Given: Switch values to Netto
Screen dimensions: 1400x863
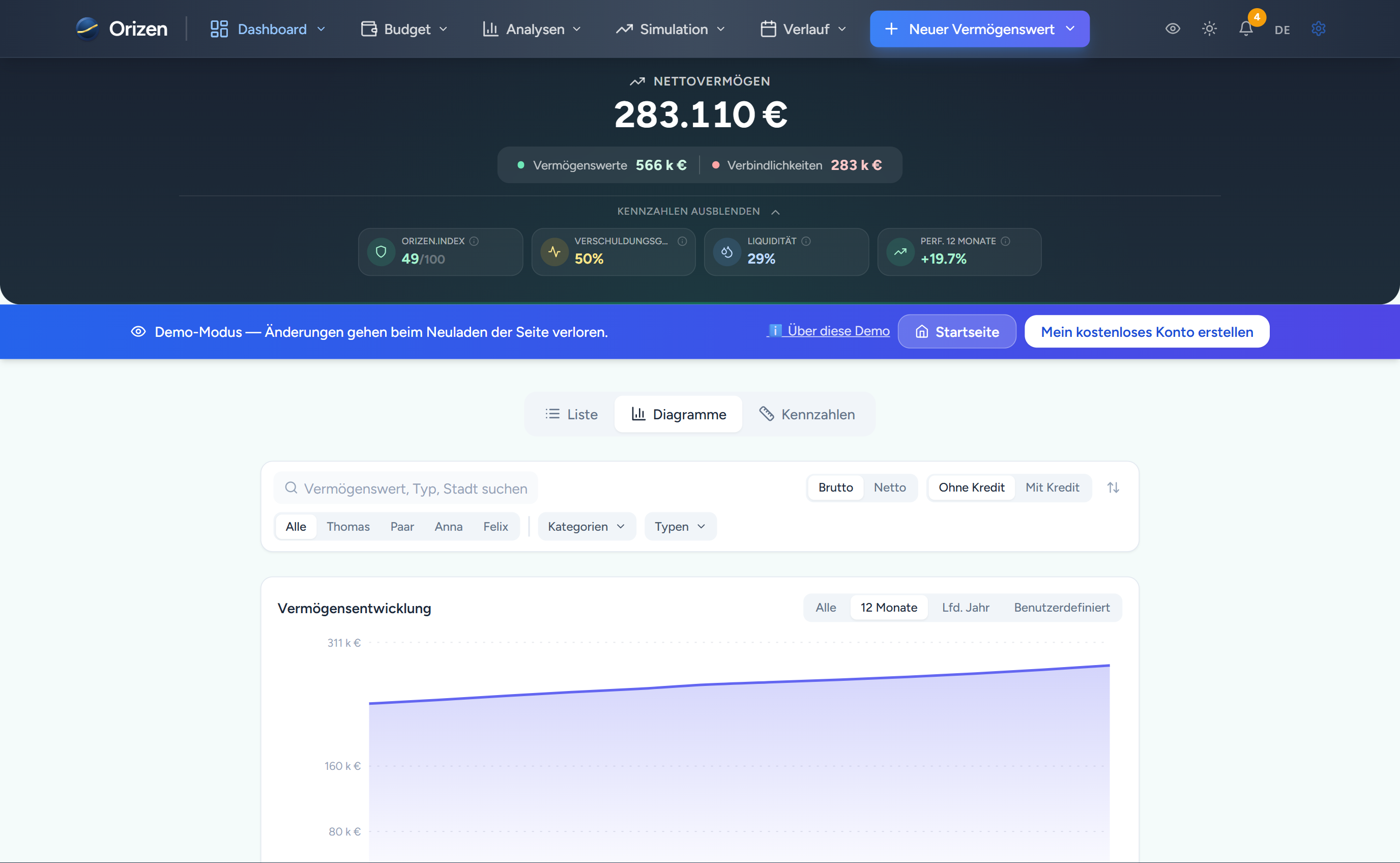Looking at the screenshot, I should pyautogui.click(x=889, y=487).
